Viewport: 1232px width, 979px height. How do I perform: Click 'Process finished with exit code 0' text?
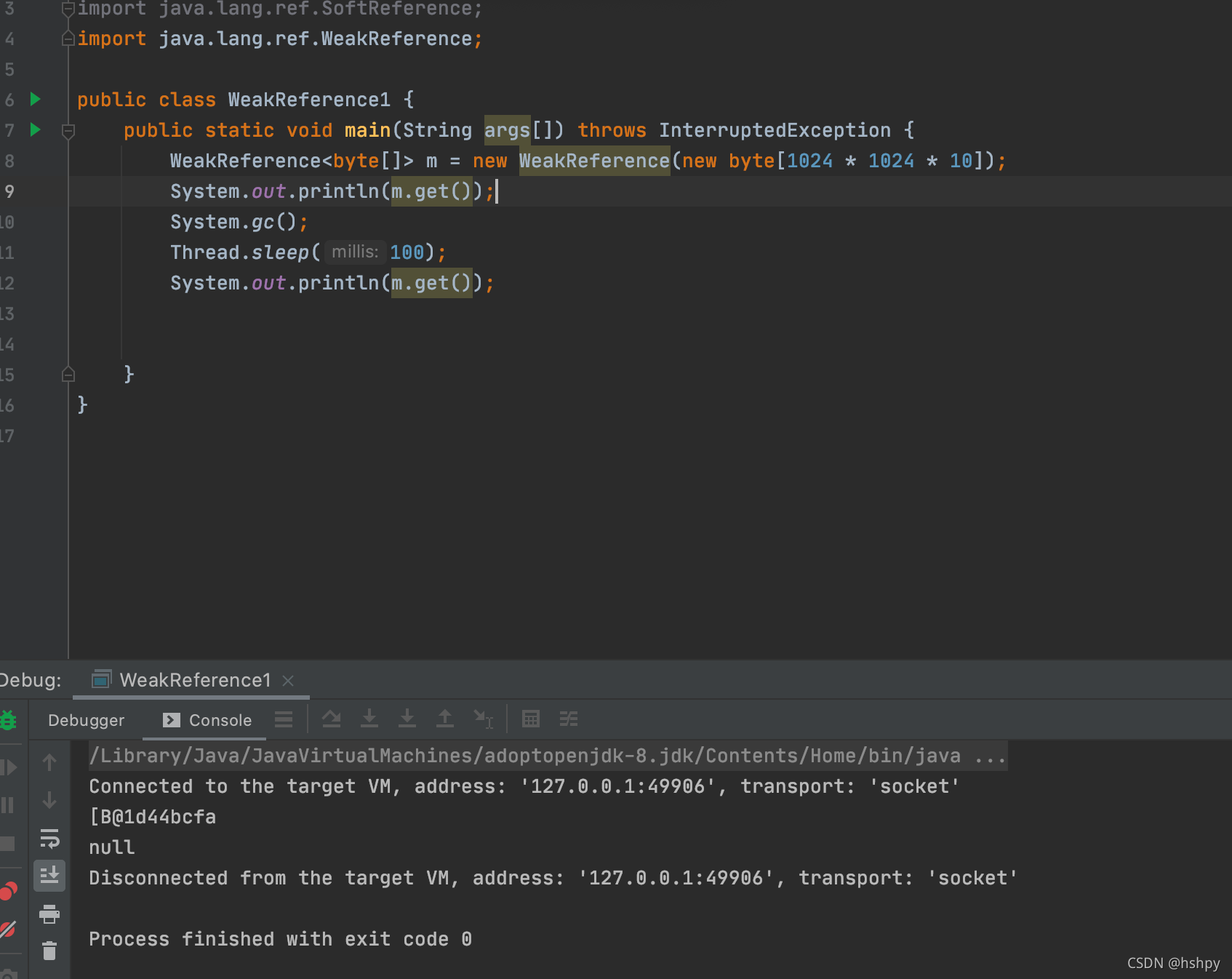coord(281,939)
